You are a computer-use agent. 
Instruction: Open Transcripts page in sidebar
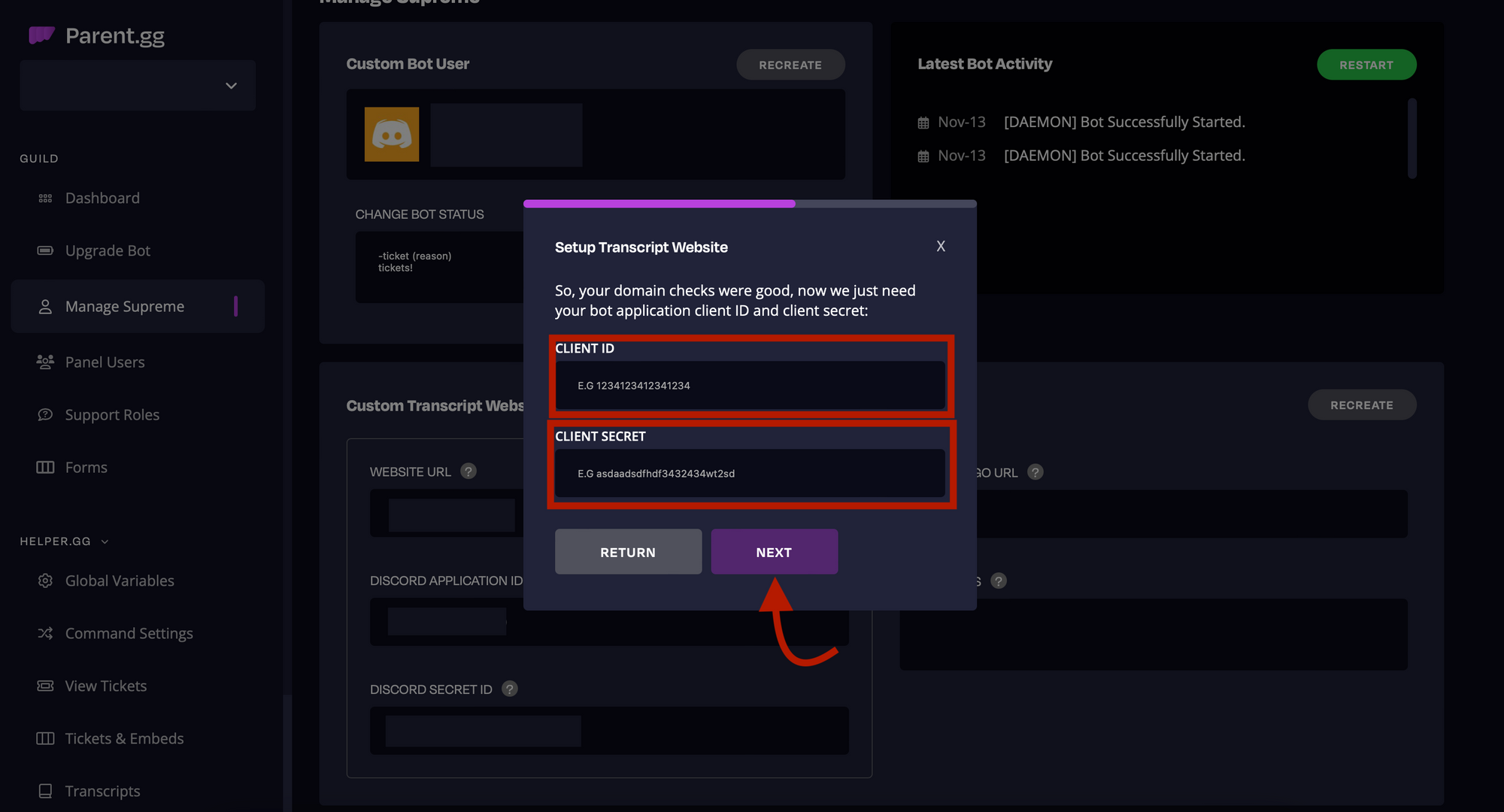click(x=102, y=791)
